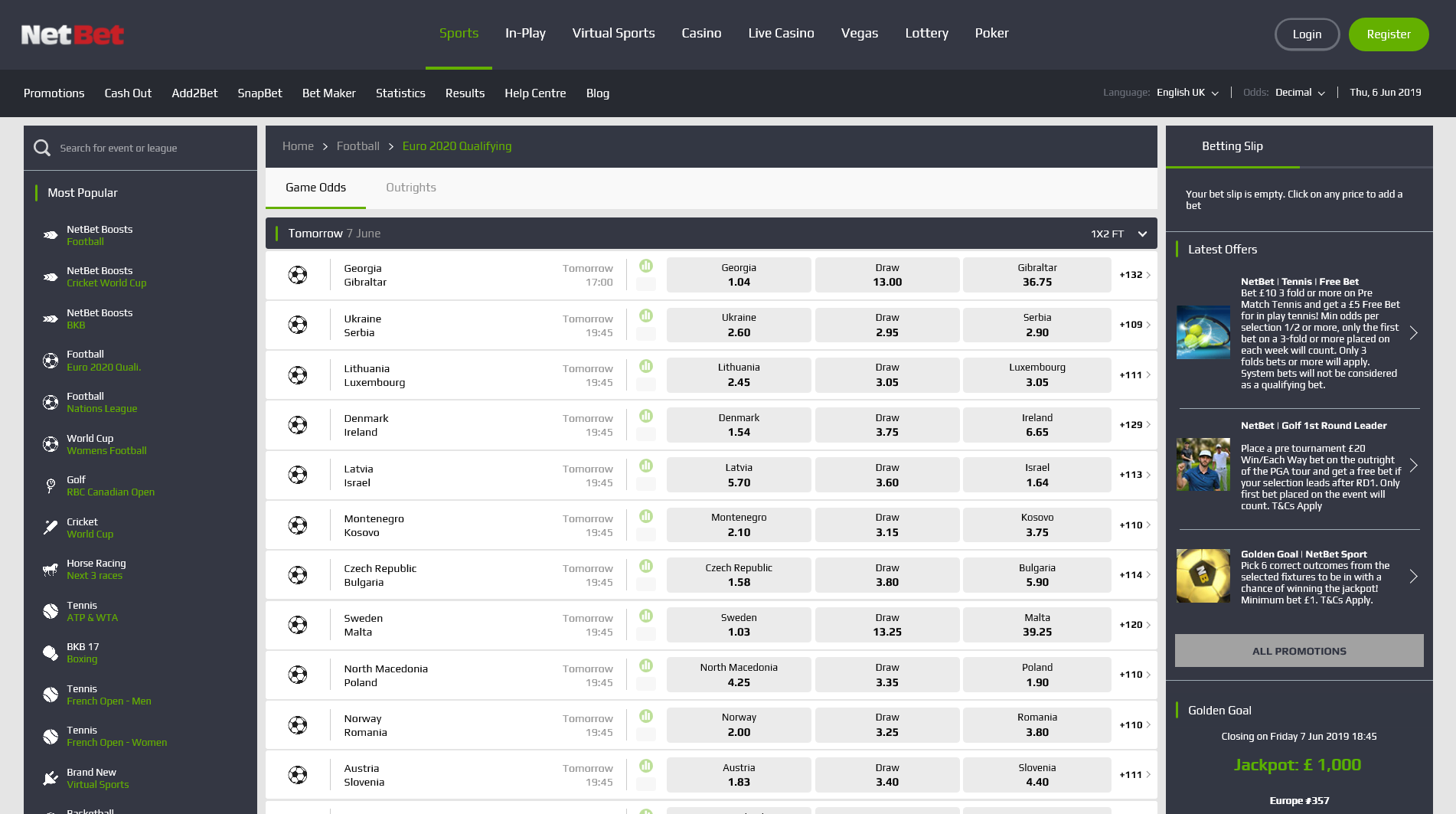Click football icon in Austria Slovenia row
Screen dimensions: 1456x814
(x=298, y=775)
